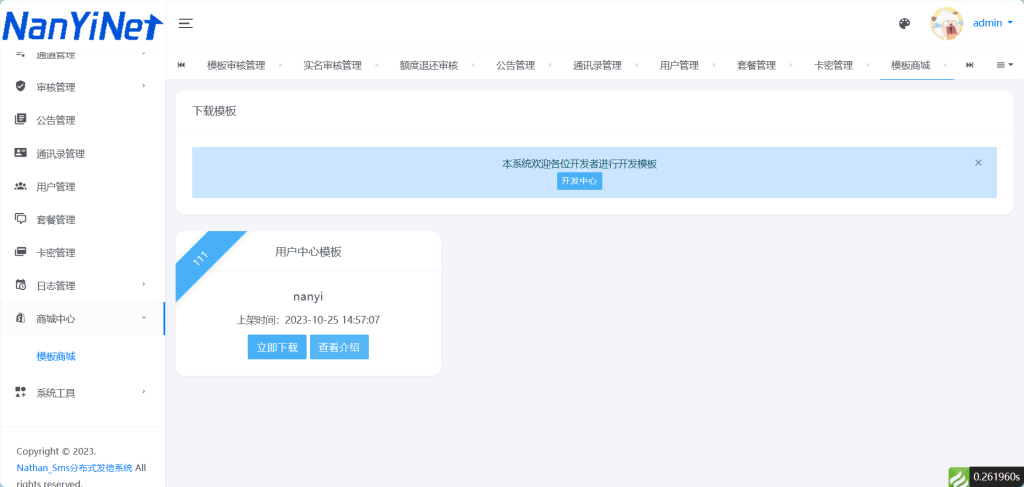The height and width of the screenshot is (487, 1024).
Task: Switch to the 模板审核管理 tab
Action: pyautogui.click(x=236, y=65)
